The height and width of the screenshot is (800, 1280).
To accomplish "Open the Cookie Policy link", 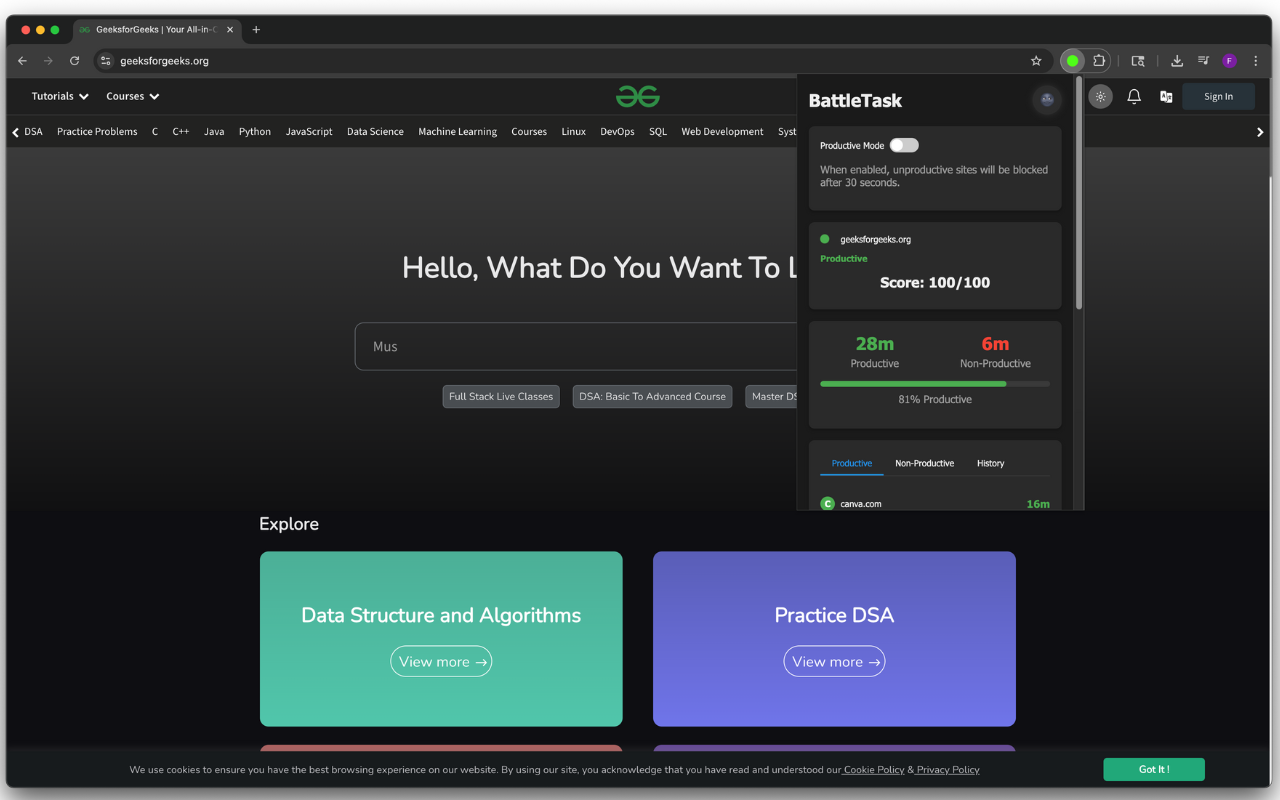I will 874,770.
